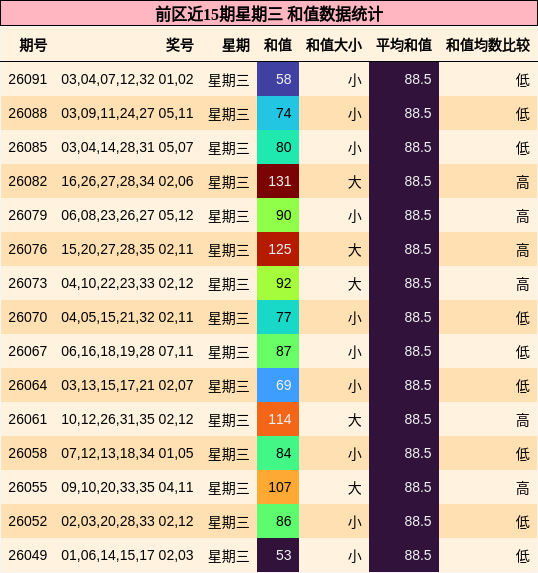
Task: Click the green sum cell 86
Action: 278,521
